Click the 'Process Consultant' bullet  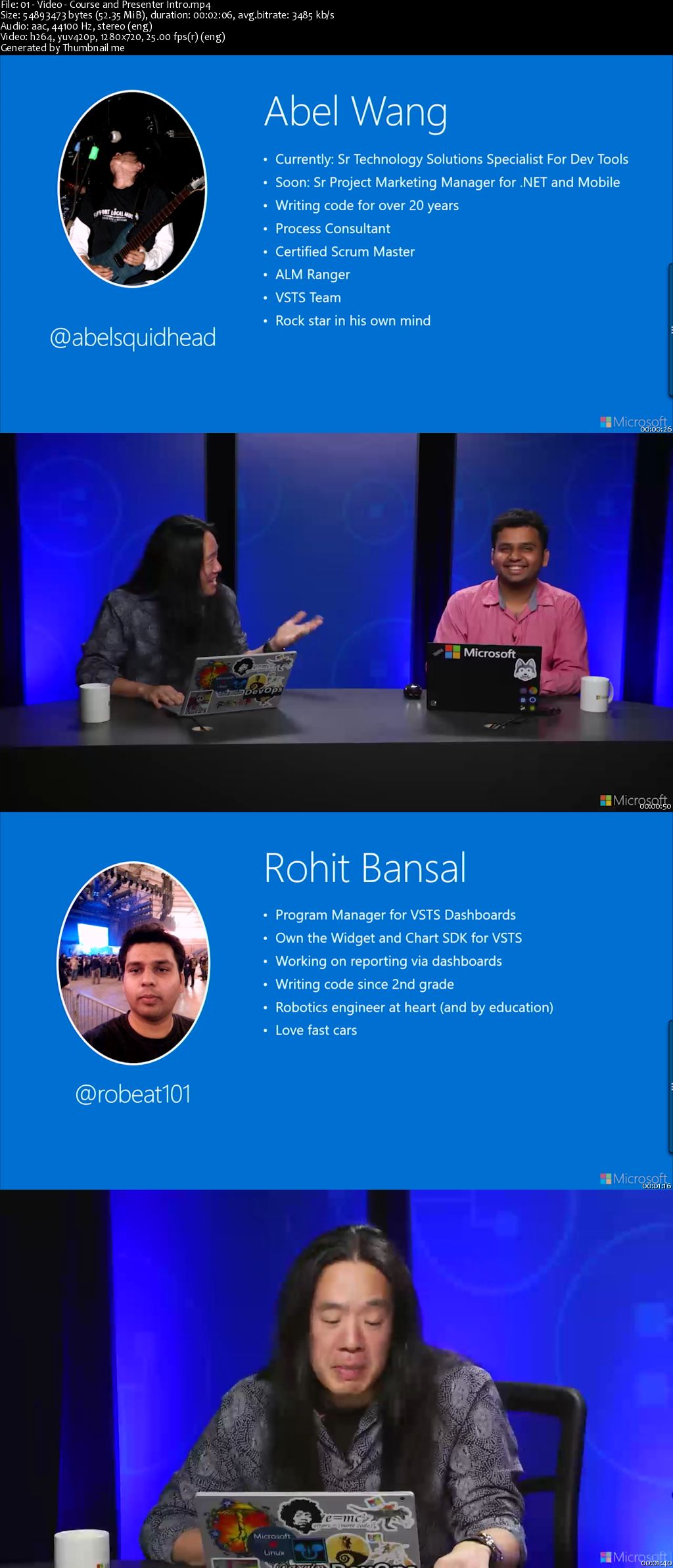click(333, 228)
